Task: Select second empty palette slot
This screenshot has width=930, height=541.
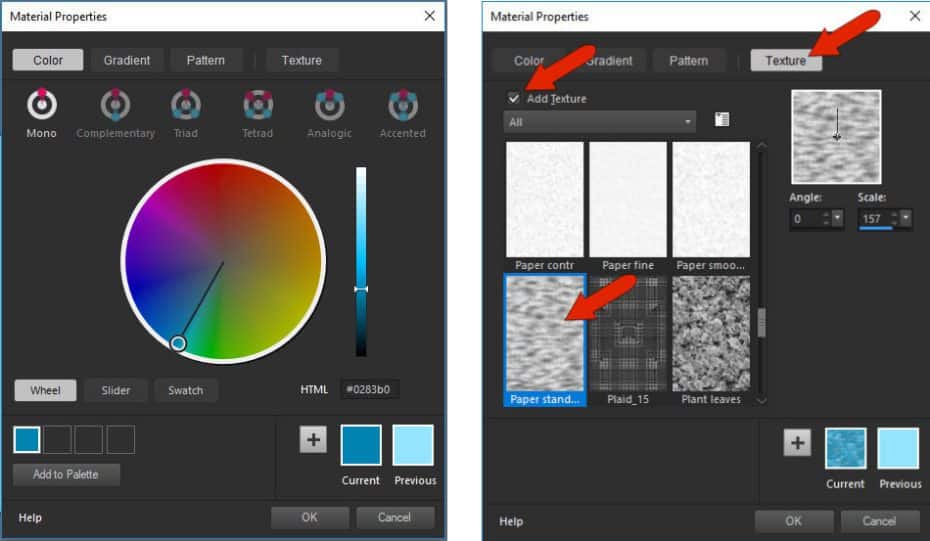Action: pos(89,440)
